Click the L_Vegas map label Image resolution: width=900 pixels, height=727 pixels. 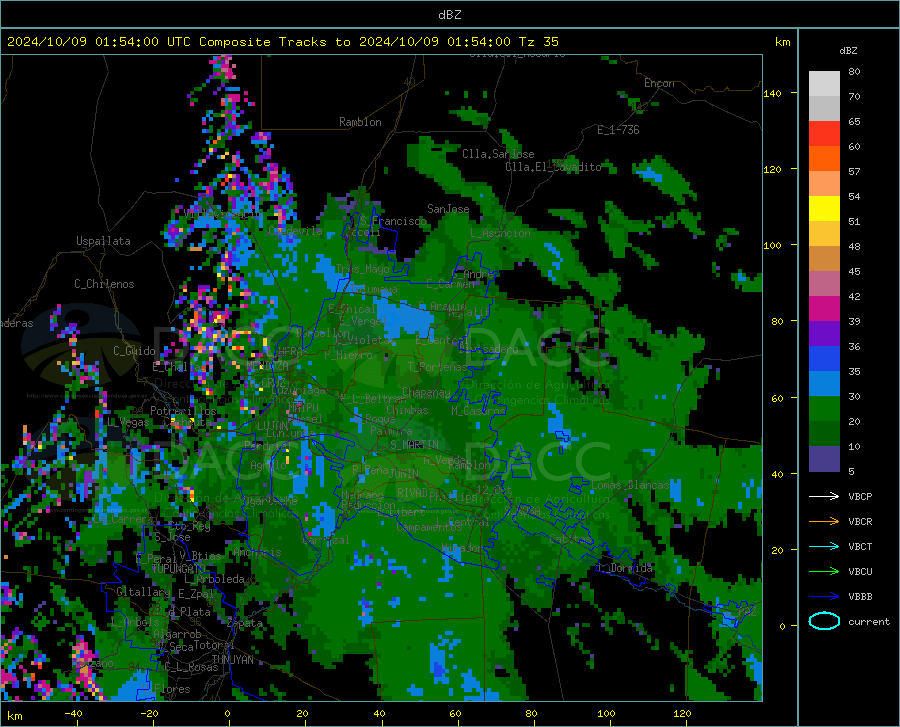pyautogui.click(x=127, y=422)
